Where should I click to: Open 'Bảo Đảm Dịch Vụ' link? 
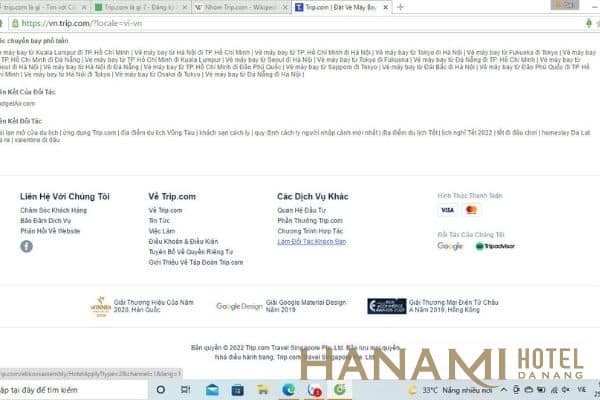(46, 221)
